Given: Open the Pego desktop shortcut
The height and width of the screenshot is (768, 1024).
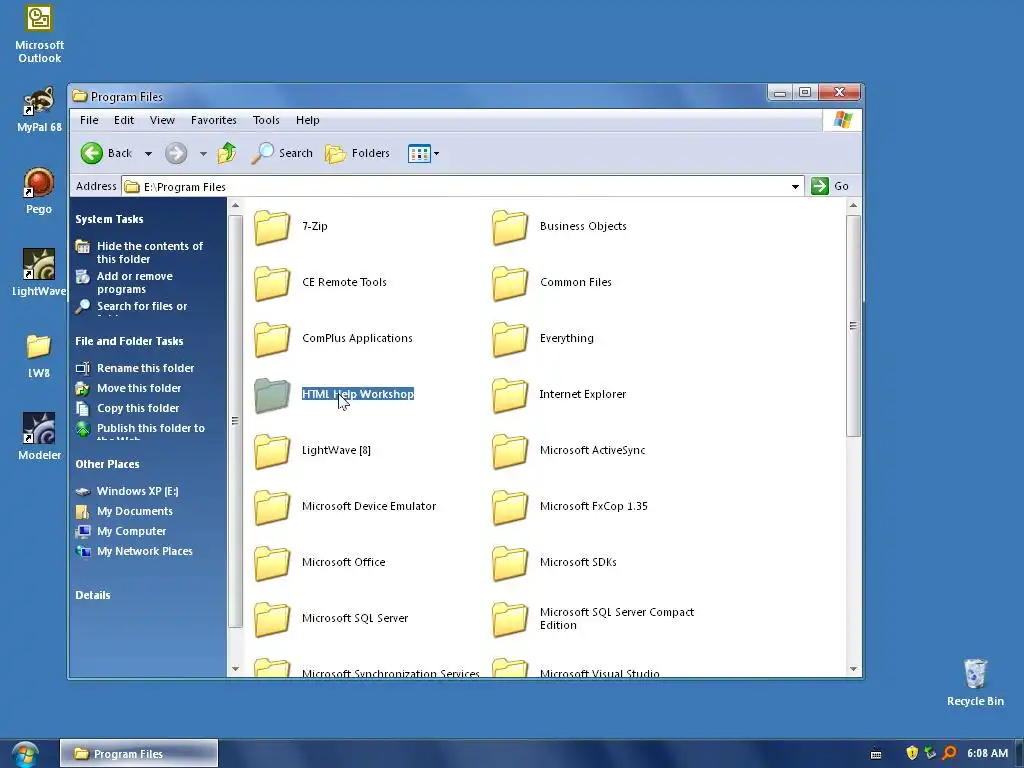Looking at the screenshot, I should pos(39,191).
